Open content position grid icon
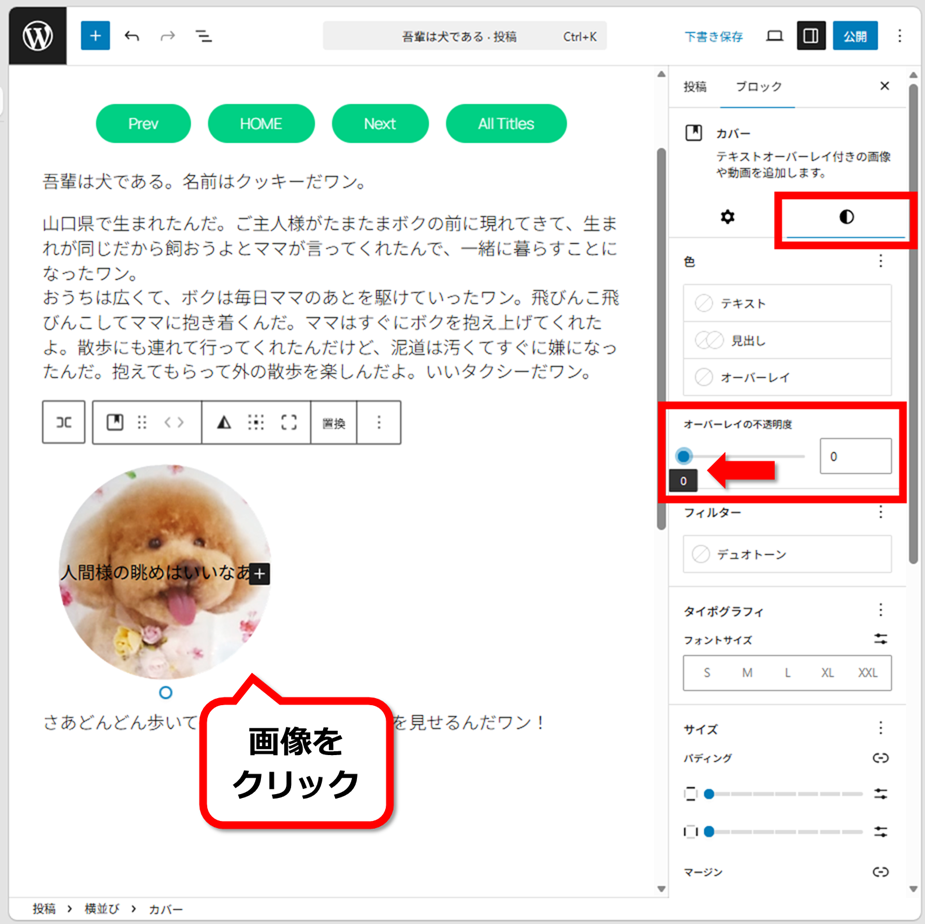The width and height of the screenshot is (925, 924). click(256, 423)
